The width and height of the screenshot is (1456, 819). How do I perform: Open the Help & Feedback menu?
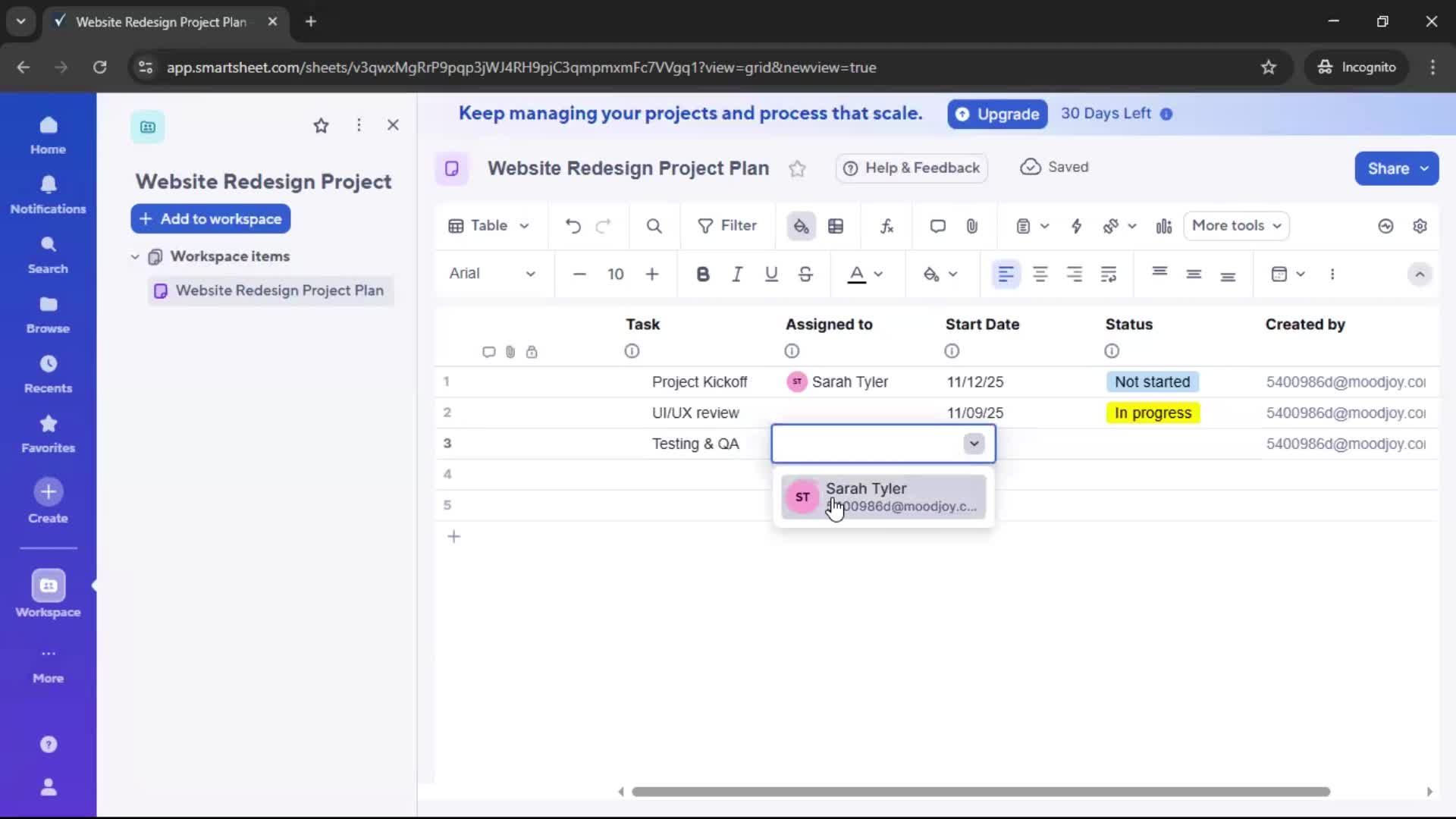(x=911, y=168)
